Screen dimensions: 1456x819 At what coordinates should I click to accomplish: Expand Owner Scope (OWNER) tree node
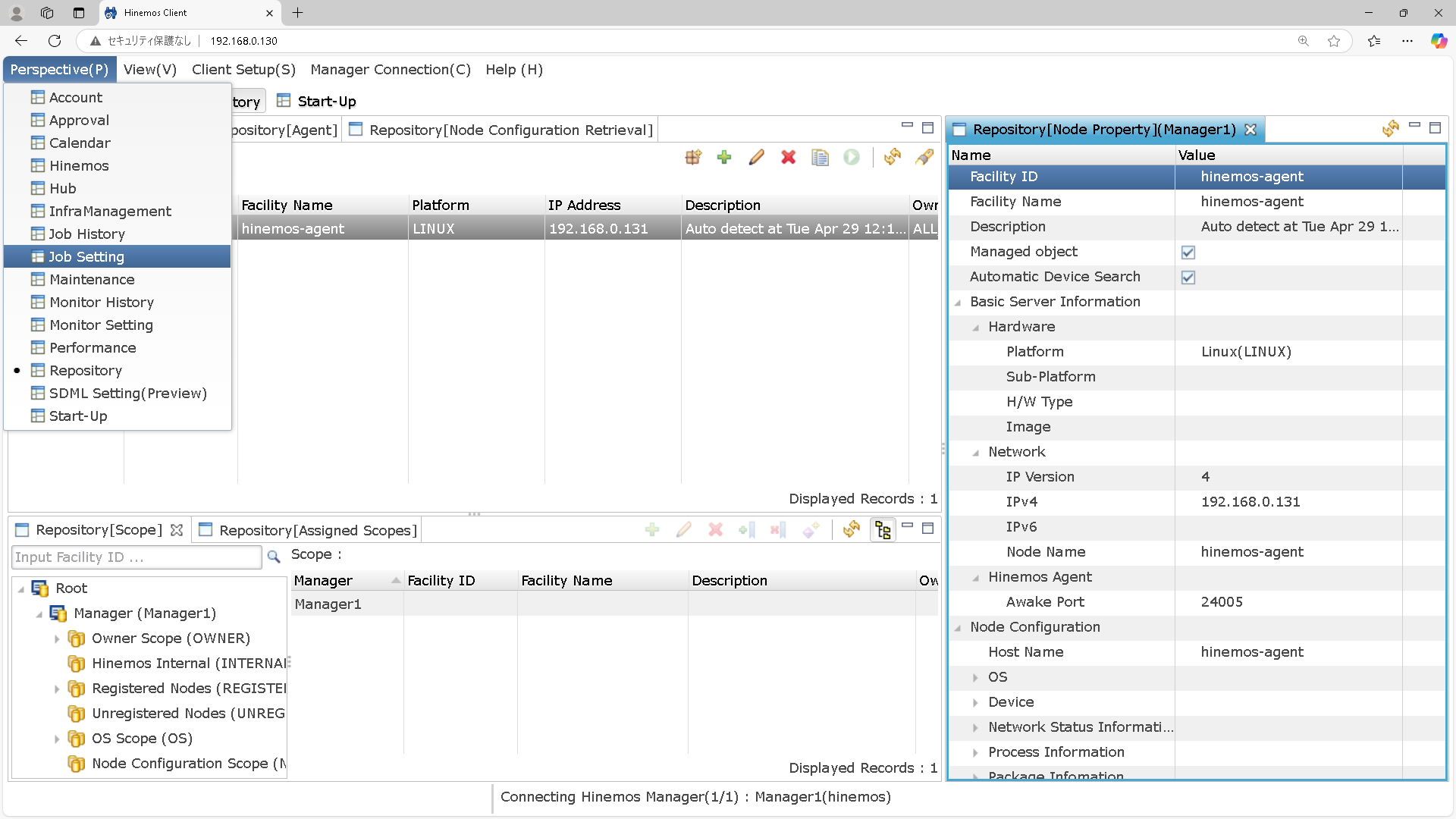tap(57, 639)
